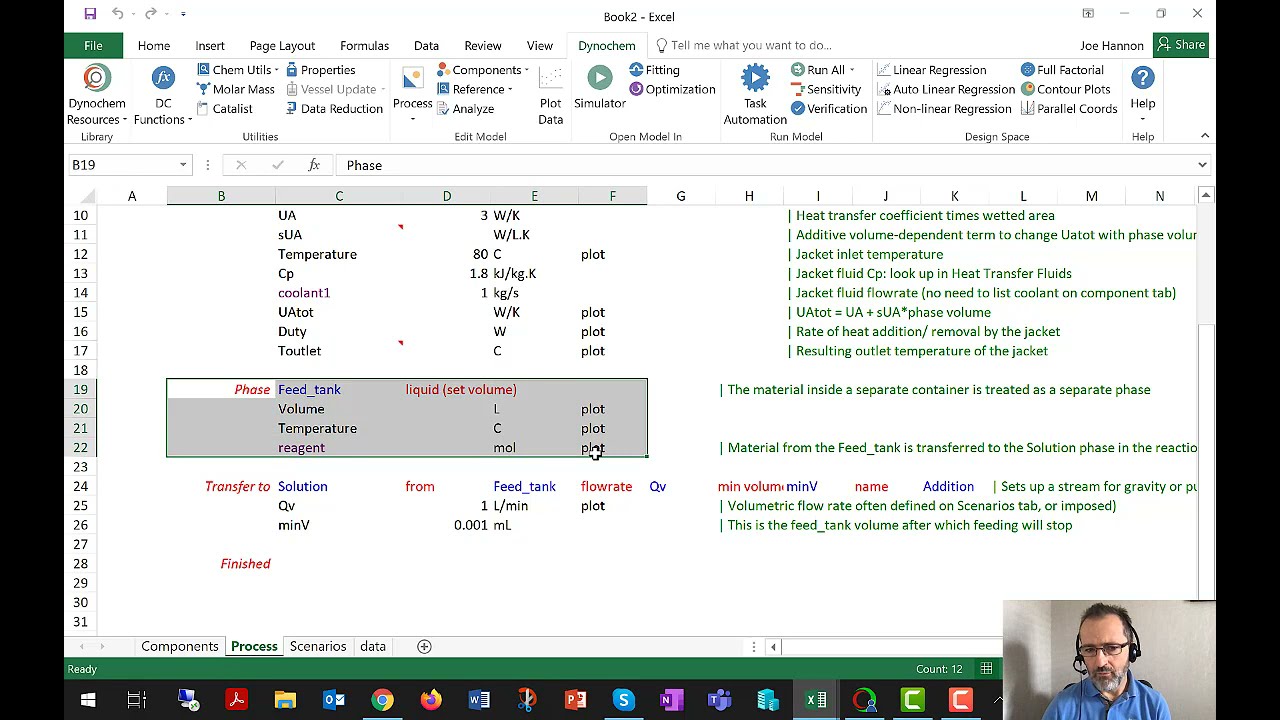
Task: Launch the Simulator
Action: [600, 88]
